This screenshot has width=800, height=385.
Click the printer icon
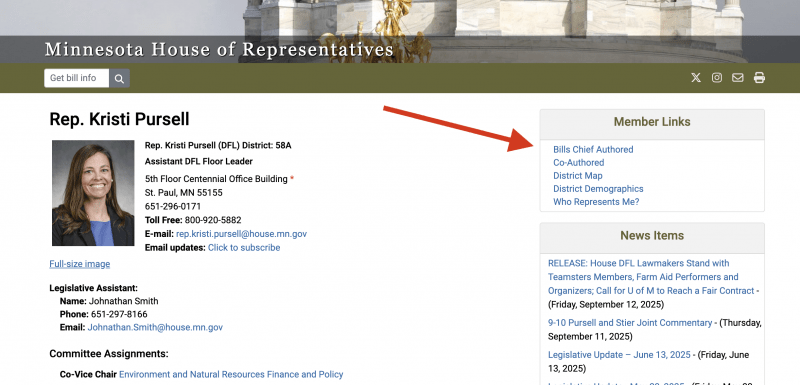tap(759, 78)
